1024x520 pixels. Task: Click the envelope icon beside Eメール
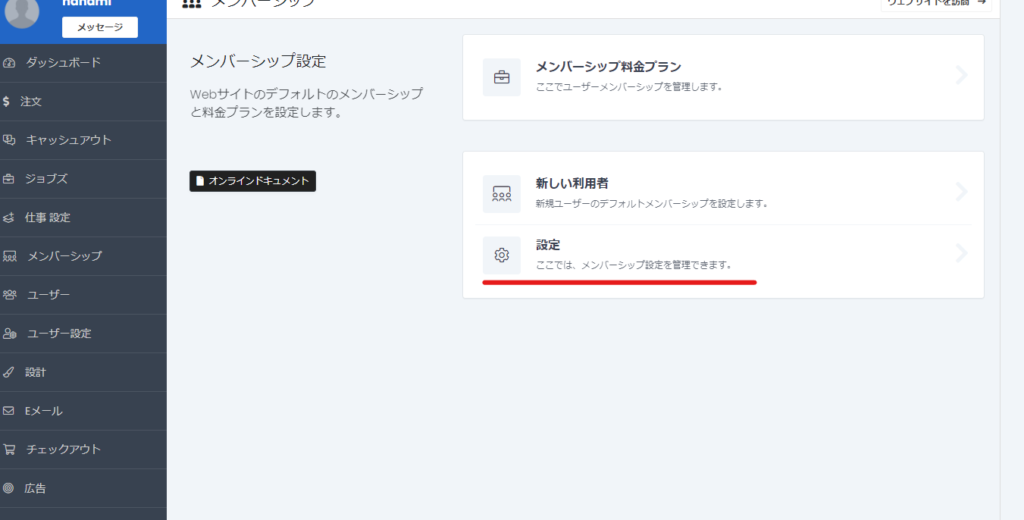(10, 411)
